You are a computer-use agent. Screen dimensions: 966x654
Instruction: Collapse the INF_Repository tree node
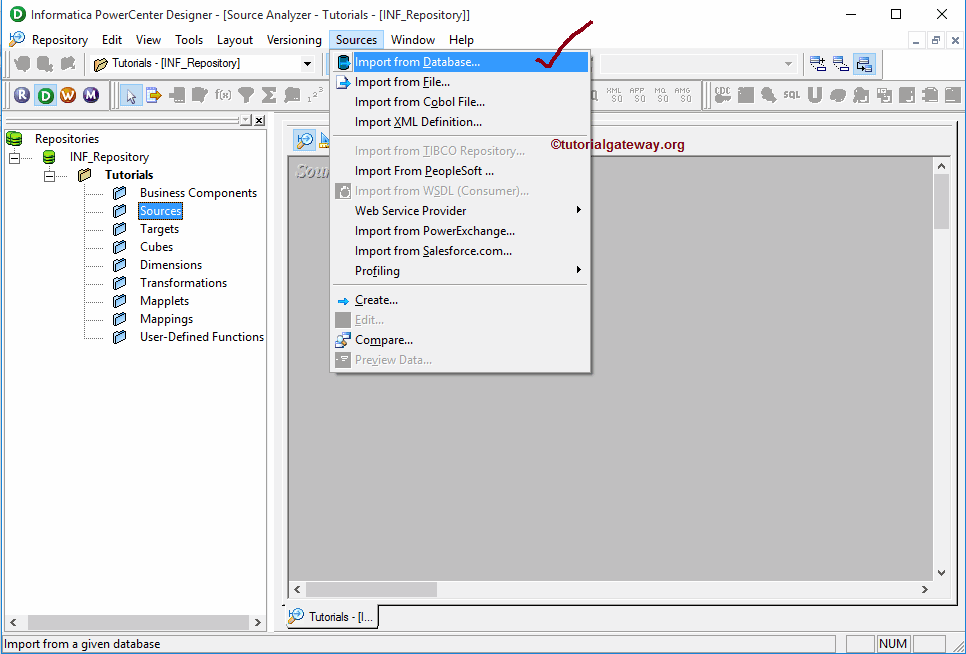pos(14,156)
